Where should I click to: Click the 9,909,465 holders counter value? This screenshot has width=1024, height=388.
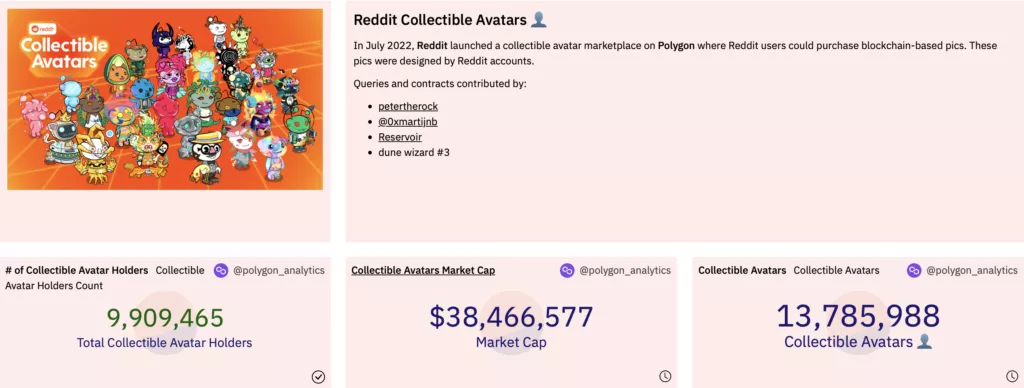165,317
